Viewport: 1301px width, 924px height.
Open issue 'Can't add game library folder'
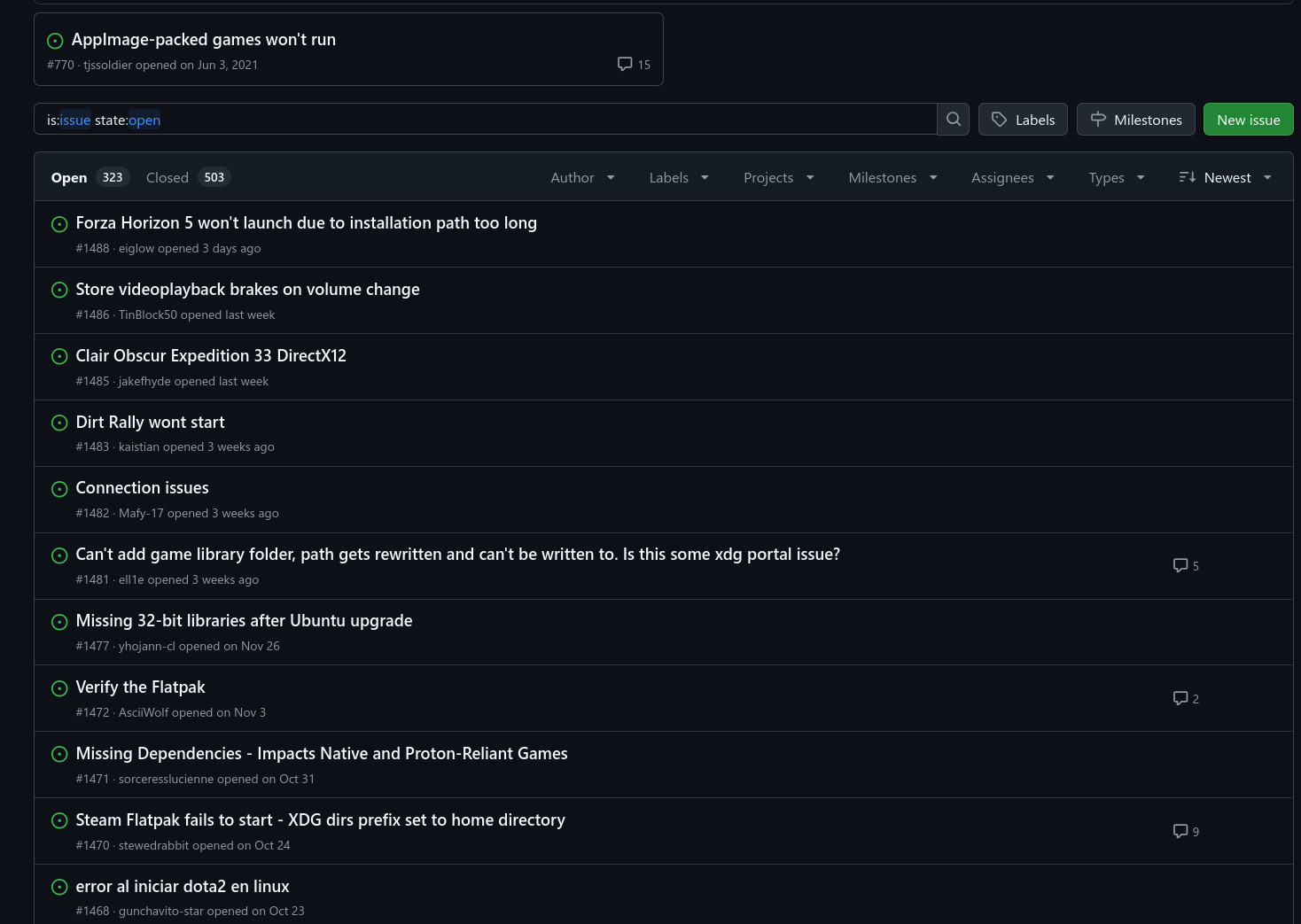pyautogui.click(x=458, y=555)
